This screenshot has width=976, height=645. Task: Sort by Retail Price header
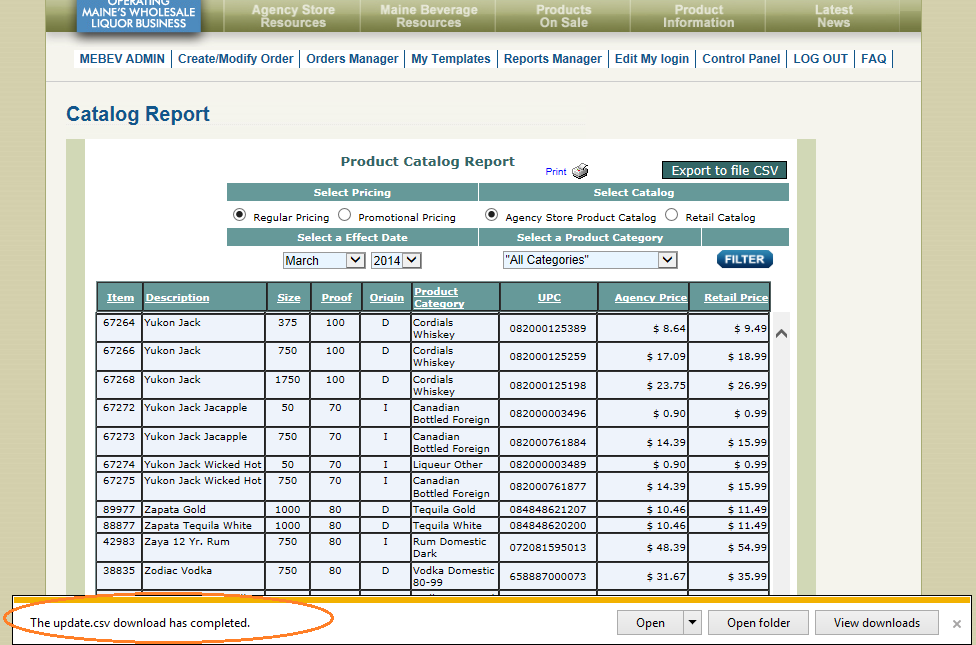point(736,298)
